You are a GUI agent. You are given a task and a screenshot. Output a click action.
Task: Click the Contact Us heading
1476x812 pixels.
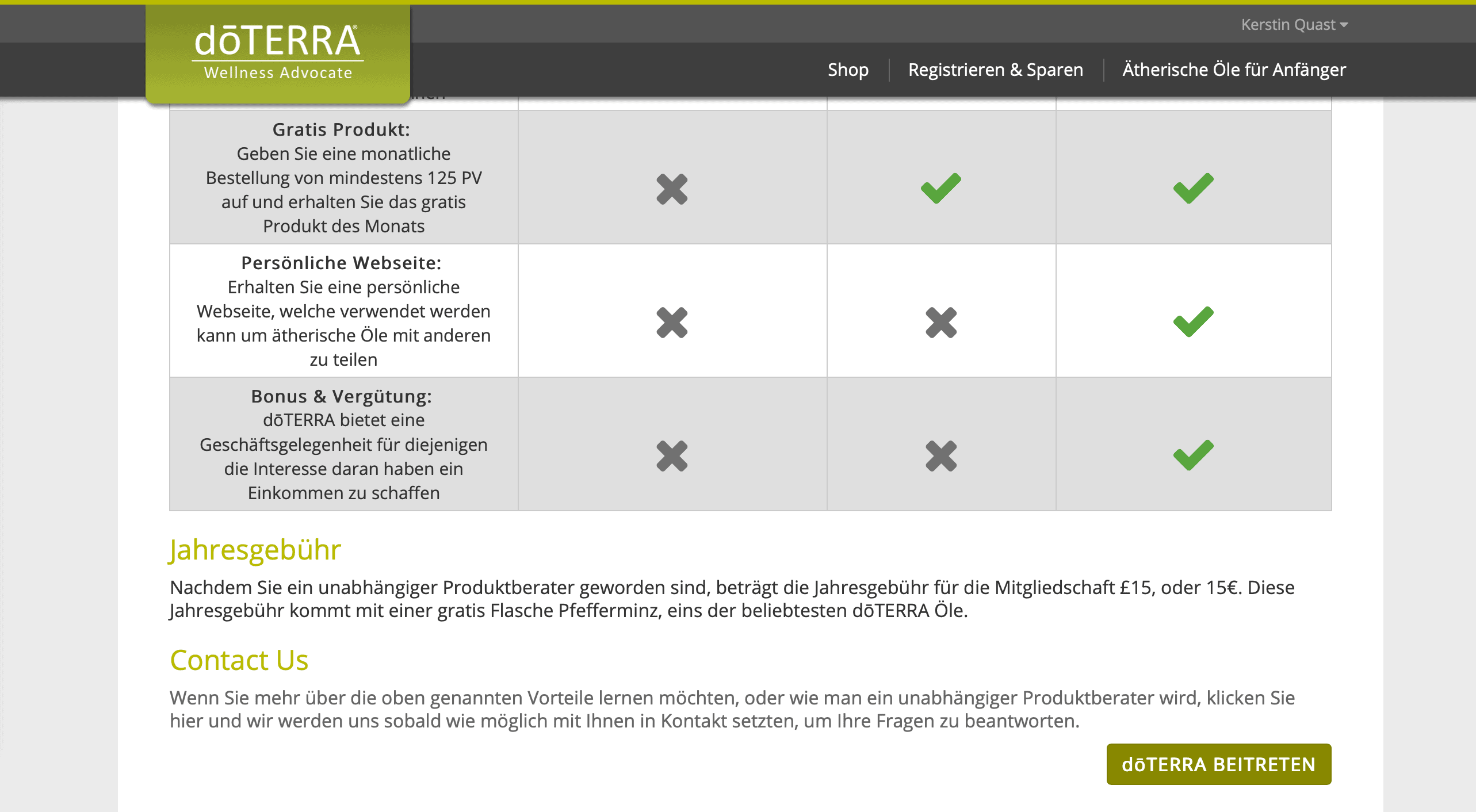point(239,660)
